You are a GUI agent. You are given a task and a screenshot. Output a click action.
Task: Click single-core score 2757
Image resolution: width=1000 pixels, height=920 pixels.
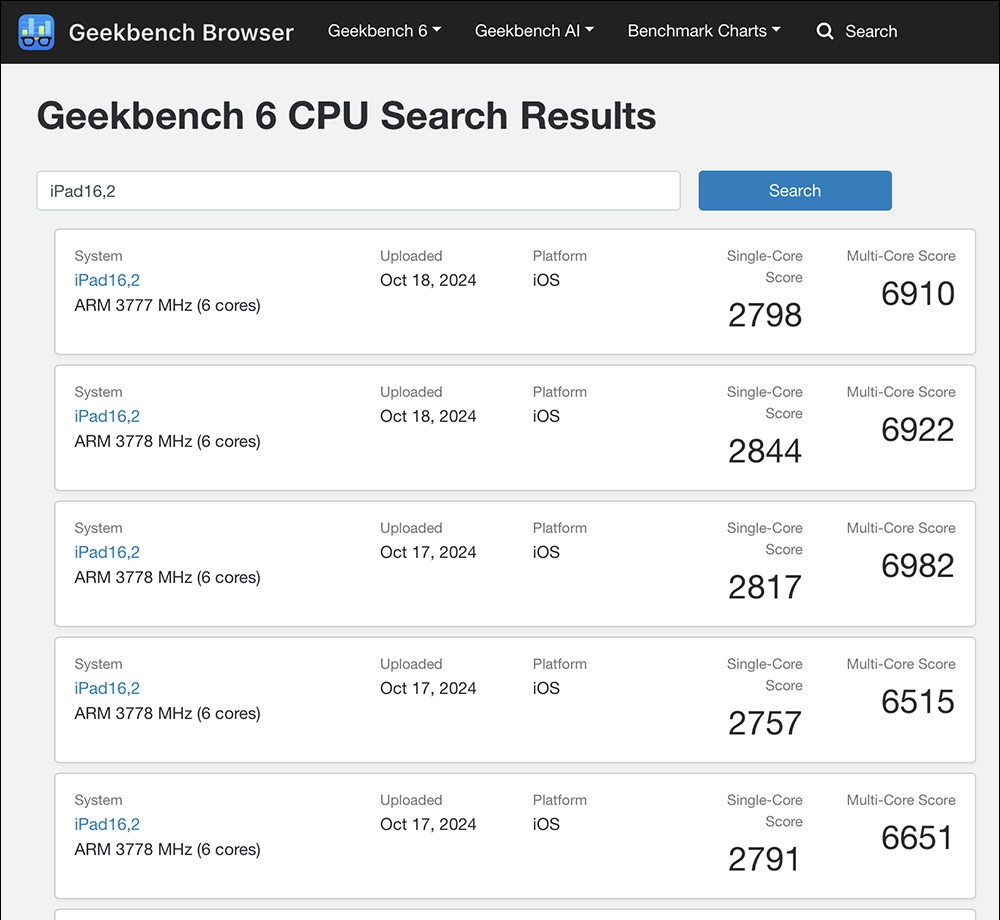[x=765, y=723]
